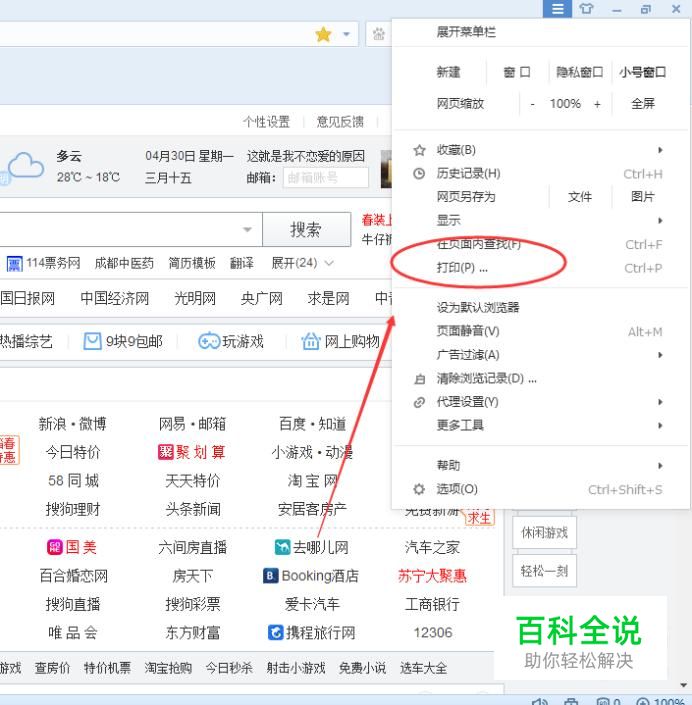The image size is (692, 705).
Task: Open 光明网 news link
Action: (195, 299)
